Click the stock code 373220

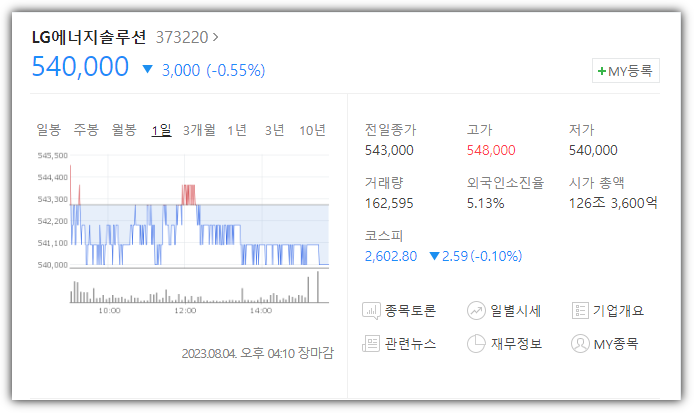pyautogui.click(x=182, y=37)
